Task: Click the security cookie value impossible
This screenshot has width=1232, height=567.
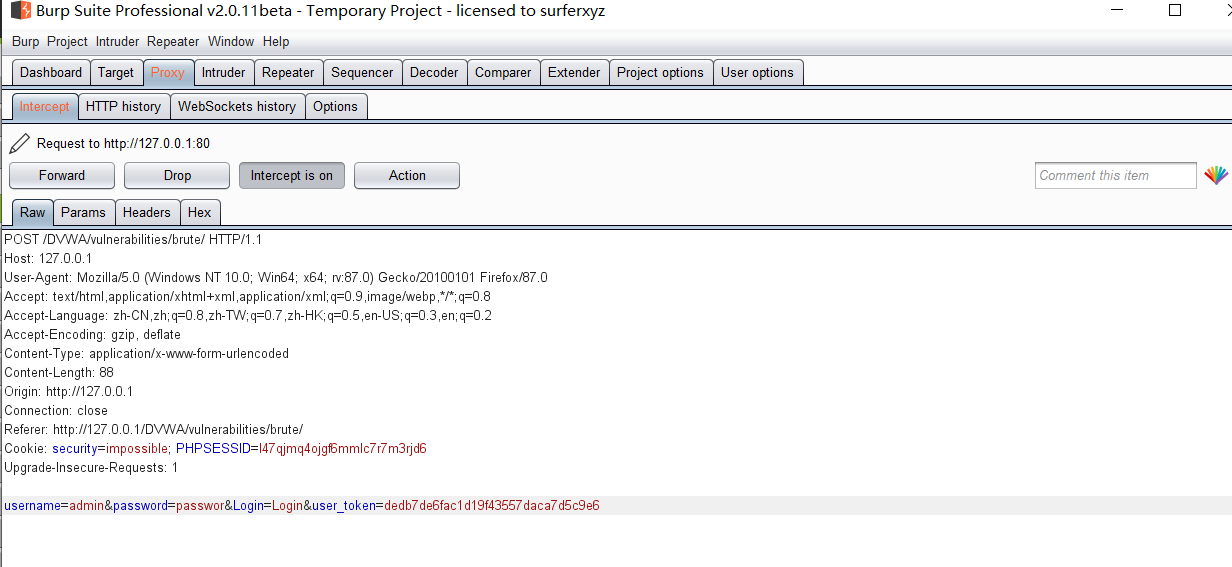Action: tap(137, 448)
